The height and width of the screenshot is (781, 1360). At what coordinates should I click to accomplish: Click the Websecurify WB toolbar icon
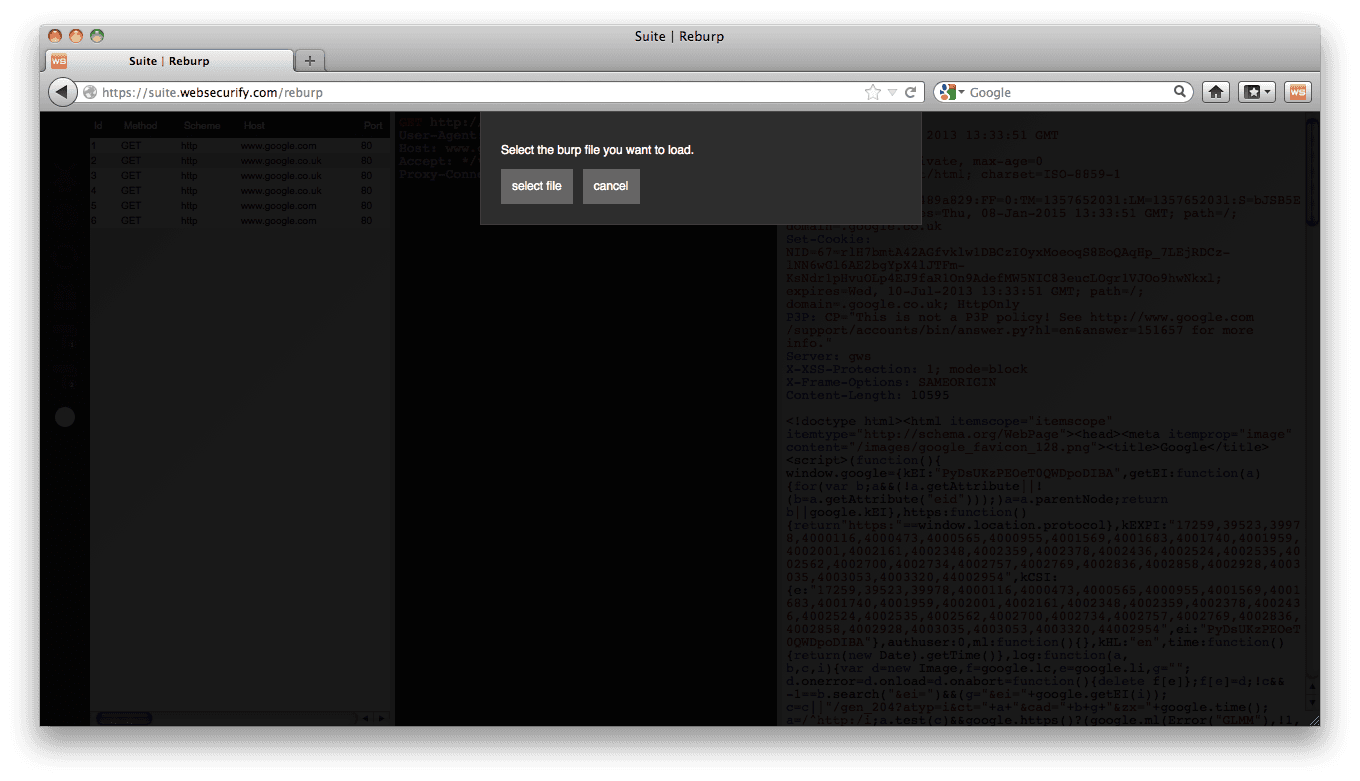click(1298, 92)
